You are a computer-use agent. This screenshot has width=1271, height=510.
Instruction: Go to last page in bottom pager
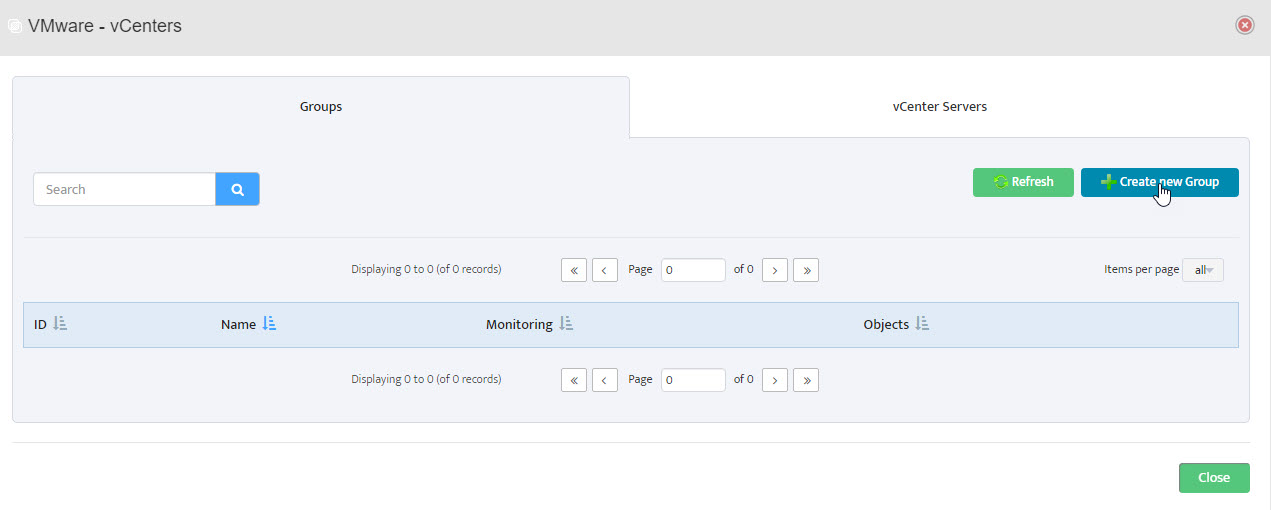(x=806, y=380)
